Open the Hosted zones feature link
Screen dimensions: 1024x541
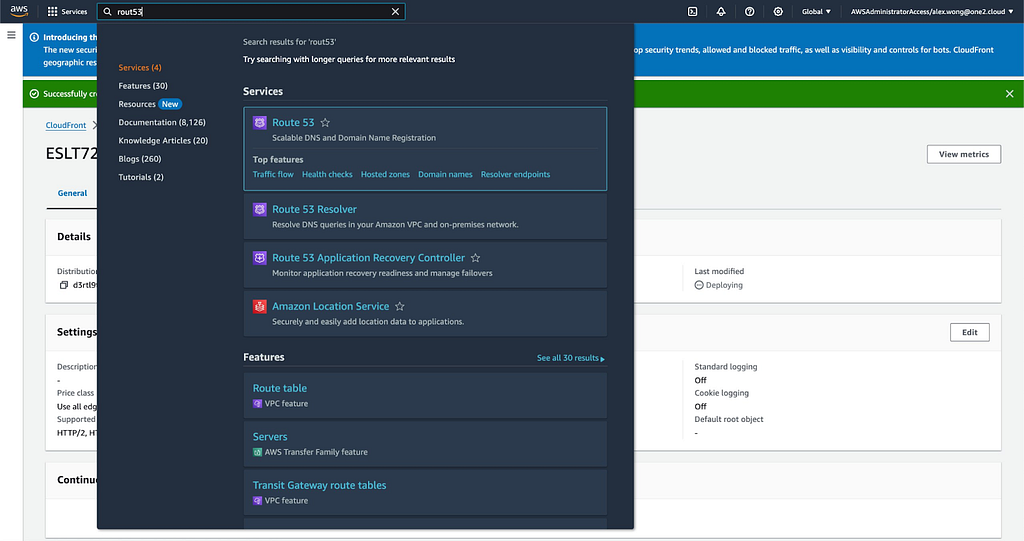[x=385, y=174]
